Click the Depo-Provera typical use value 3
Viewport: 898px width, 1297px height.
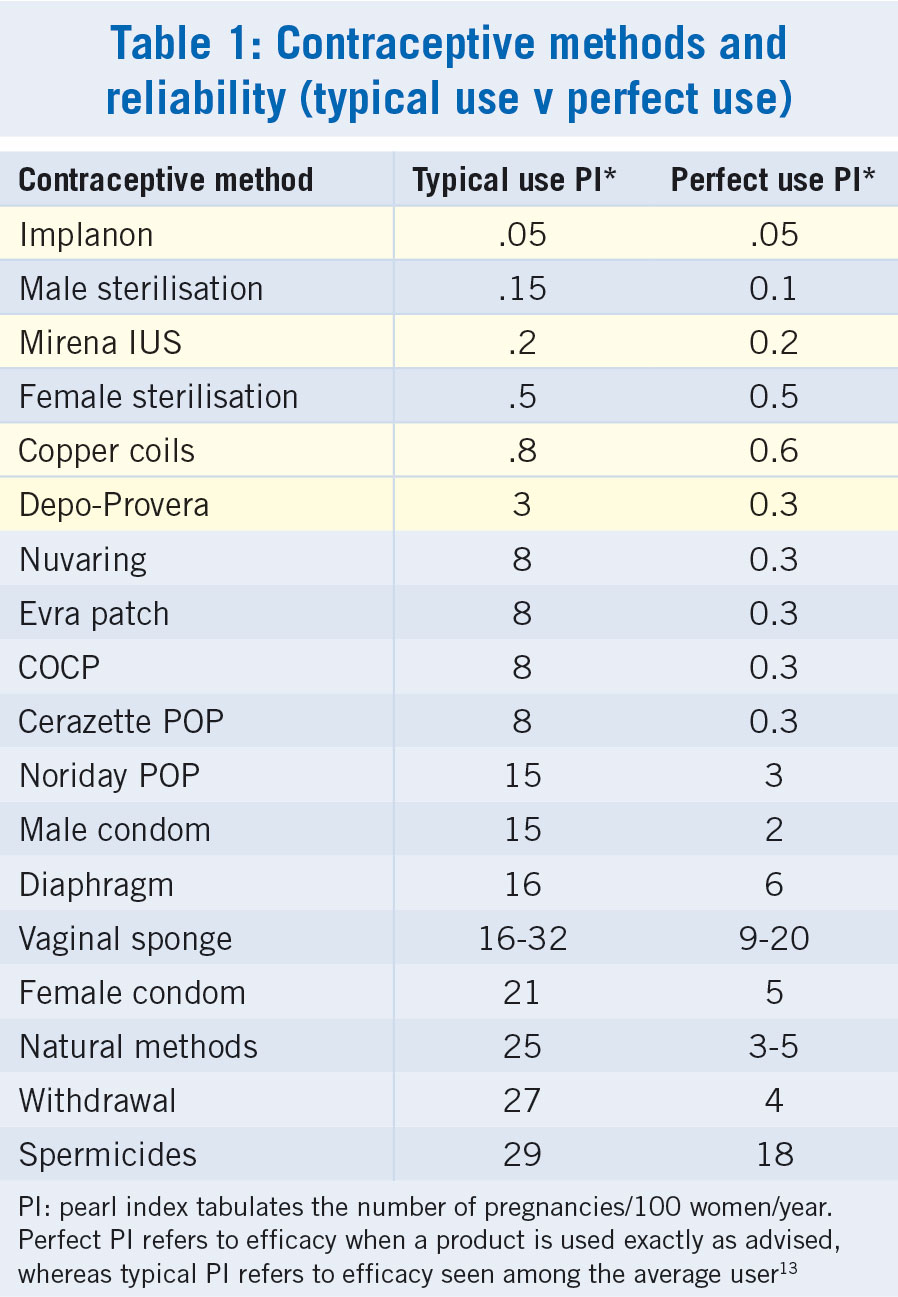pos(520,505)
